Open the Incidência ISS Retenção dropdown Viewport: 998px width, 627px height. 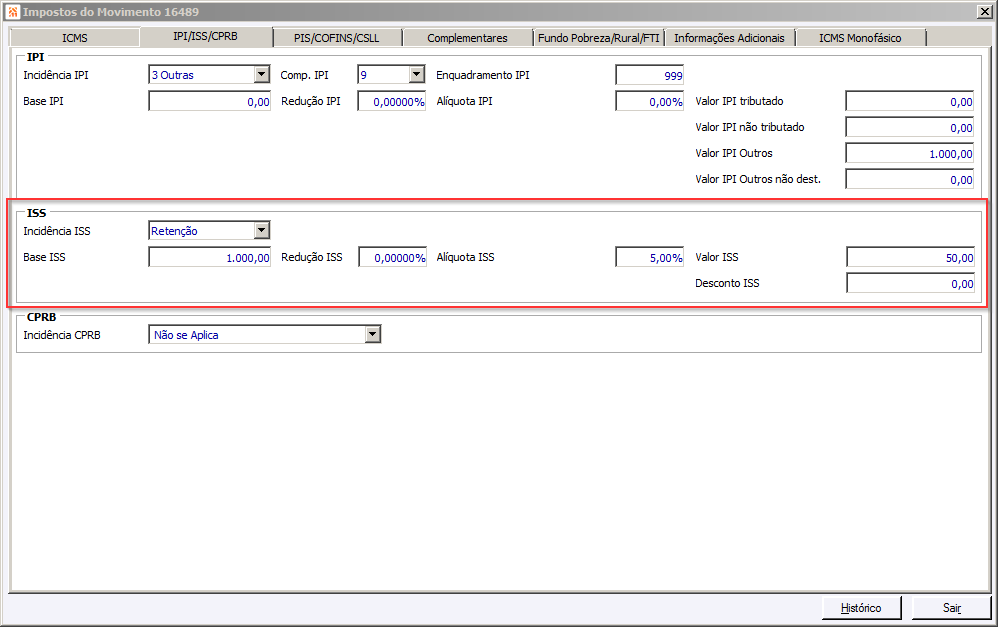point(262,230)
